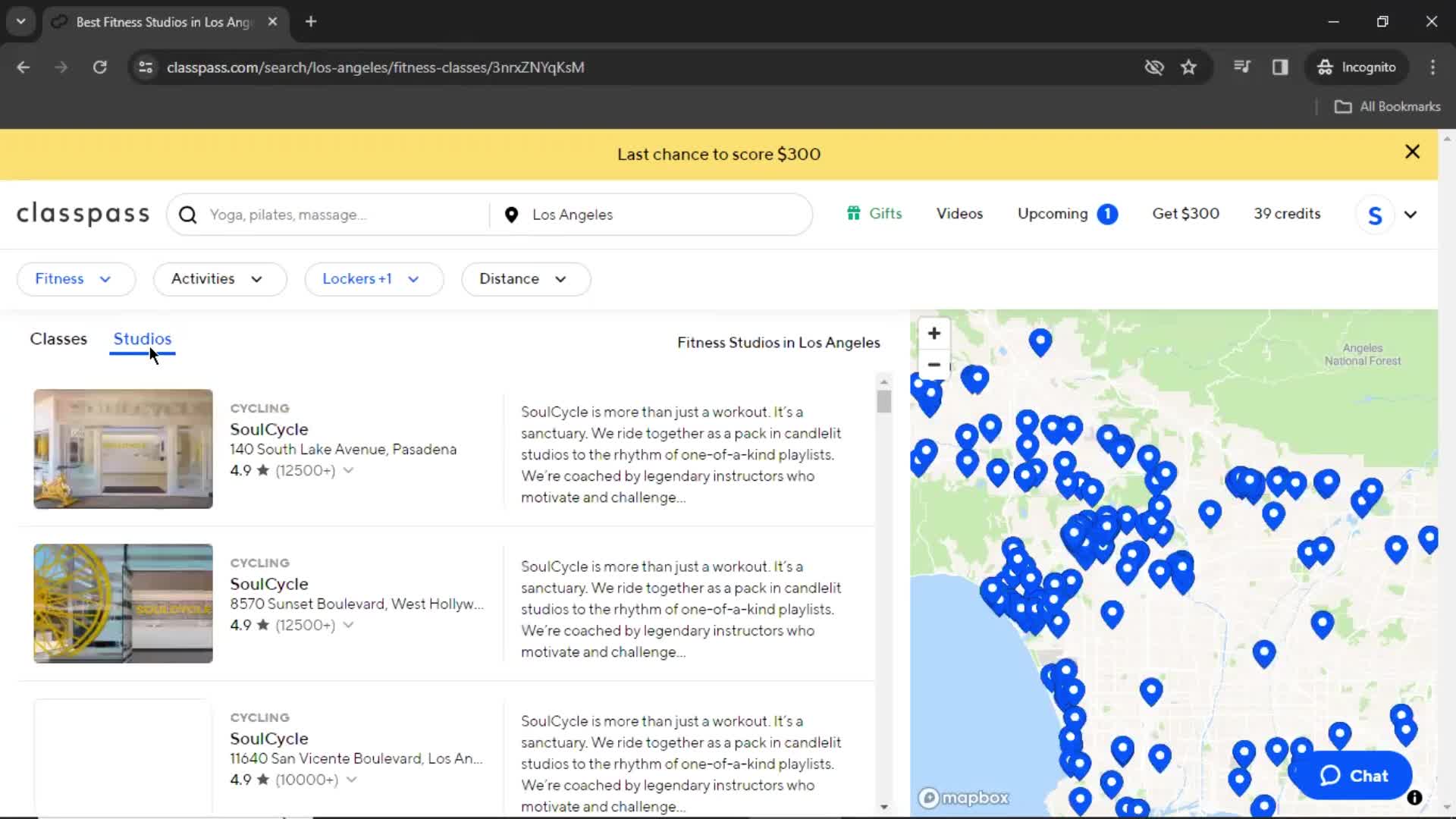Expand rating details for SoulCycle West Hollywood
The height and width of the screenshot is (819, 1456).
348,626
